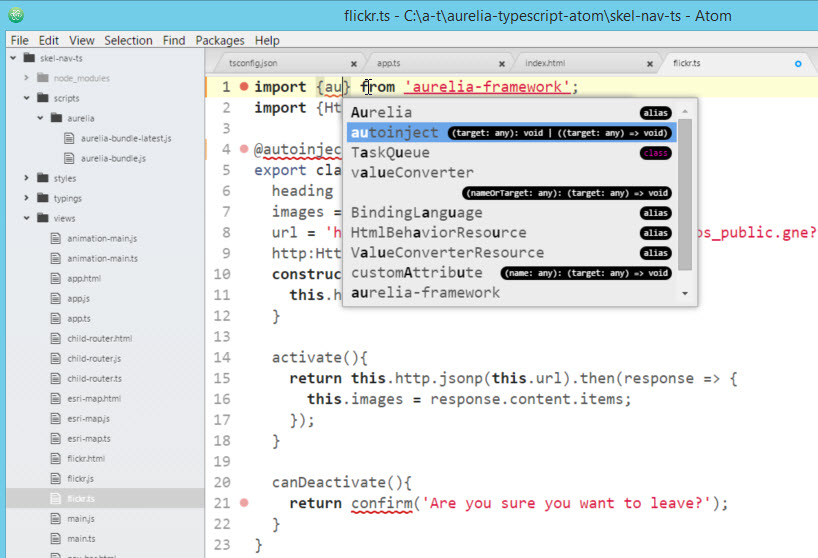Viewport: 818px width, 558px height.
Task: Open main.ts file
Action: click(x=81, y=538)
